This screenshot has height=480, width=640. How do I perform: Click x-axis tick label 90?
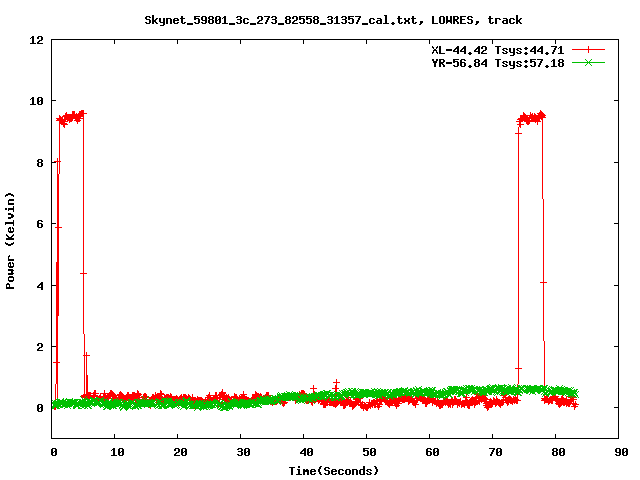click(x=621, y=452)
